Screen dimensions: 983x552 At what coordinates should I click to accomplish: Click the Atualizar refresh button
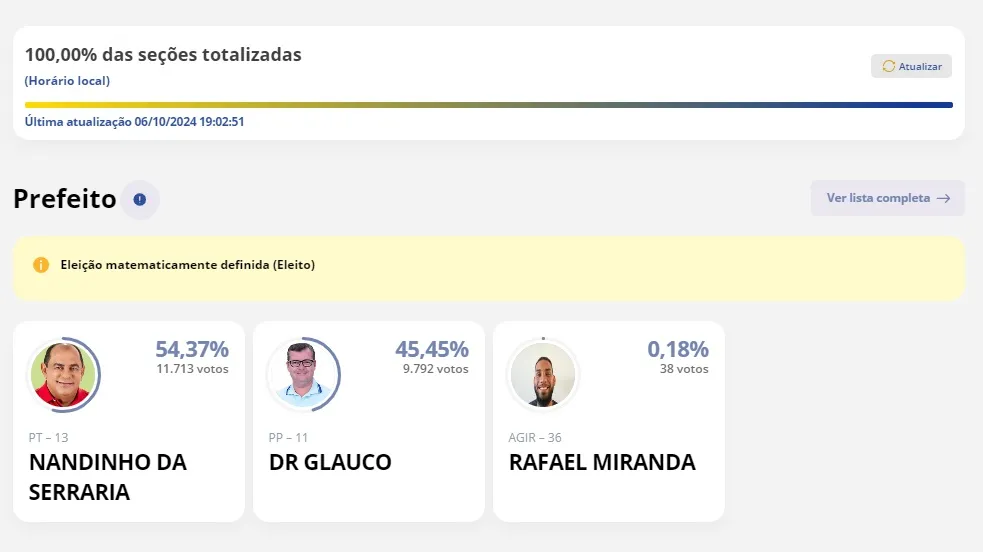click(x=911, y=66)
